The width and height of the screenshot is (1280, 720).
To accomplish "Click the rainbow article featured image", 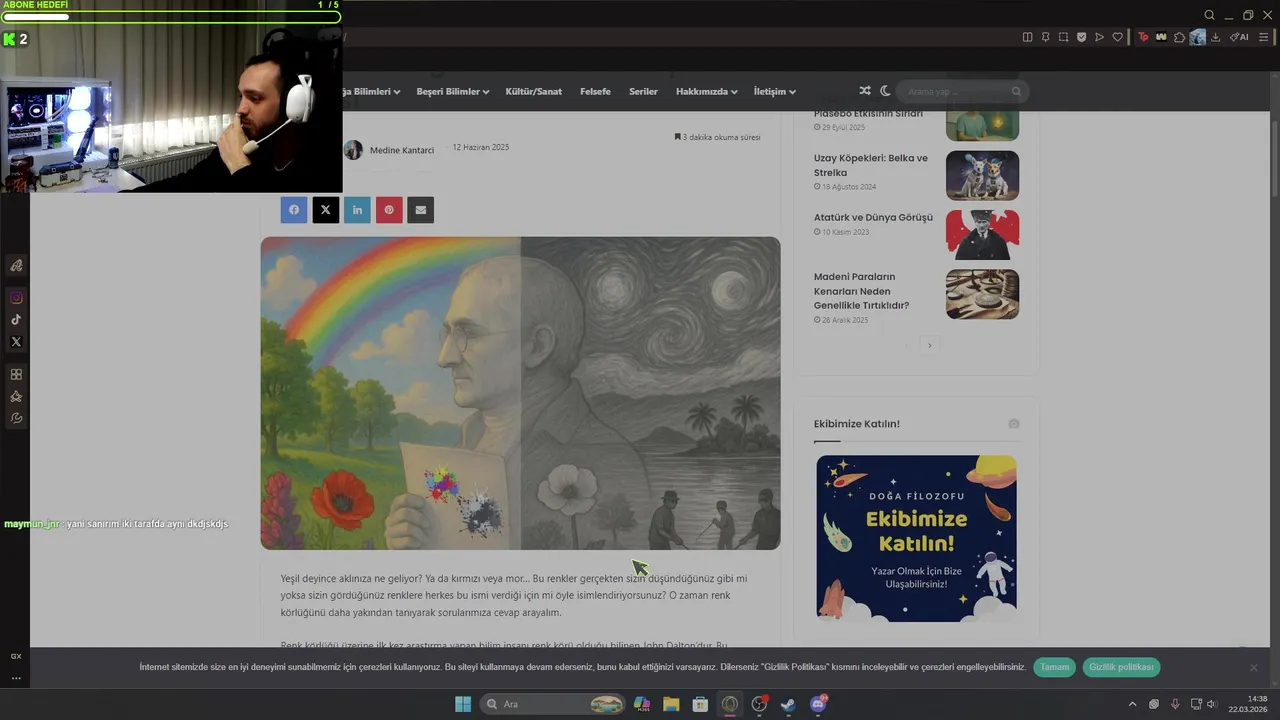I will (x=520, y=393).
